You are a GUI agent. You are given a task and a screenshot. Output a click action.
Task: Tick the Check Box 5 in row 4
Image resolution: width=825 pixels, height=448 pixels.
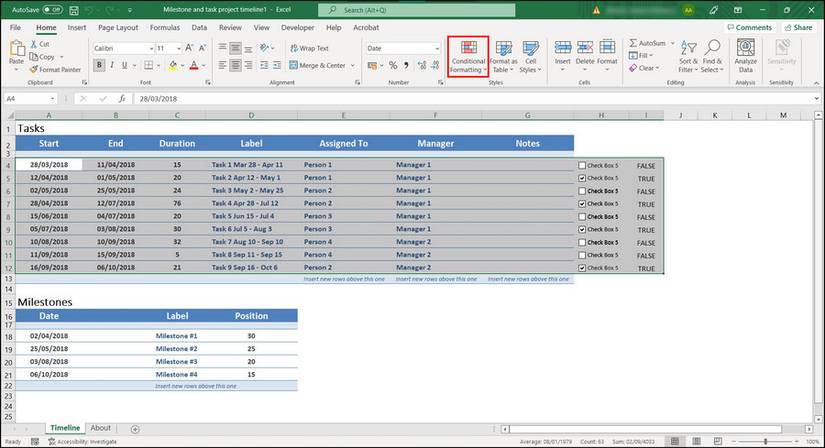point(583,165)
